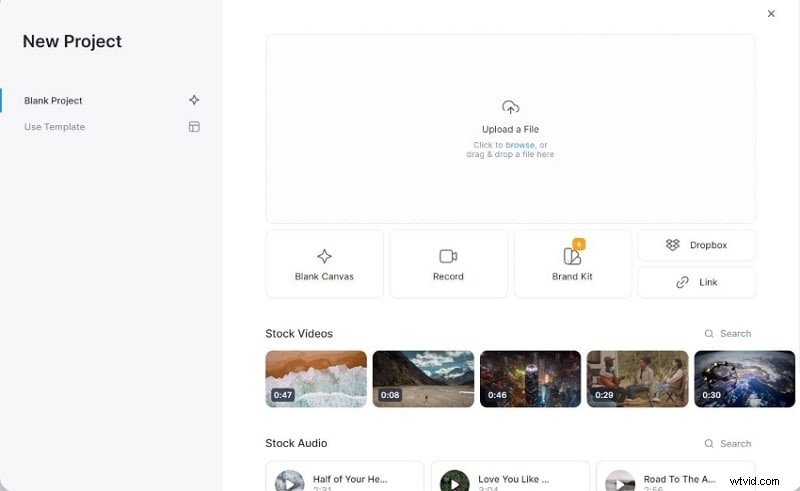800x491 pixels.
Task: Play the Love You Like ... track
Action: (x=455, y=483)
